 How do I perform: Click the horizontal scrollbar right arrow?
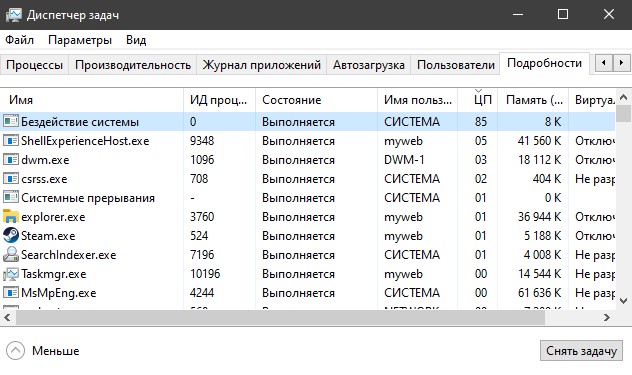(607, 318)
